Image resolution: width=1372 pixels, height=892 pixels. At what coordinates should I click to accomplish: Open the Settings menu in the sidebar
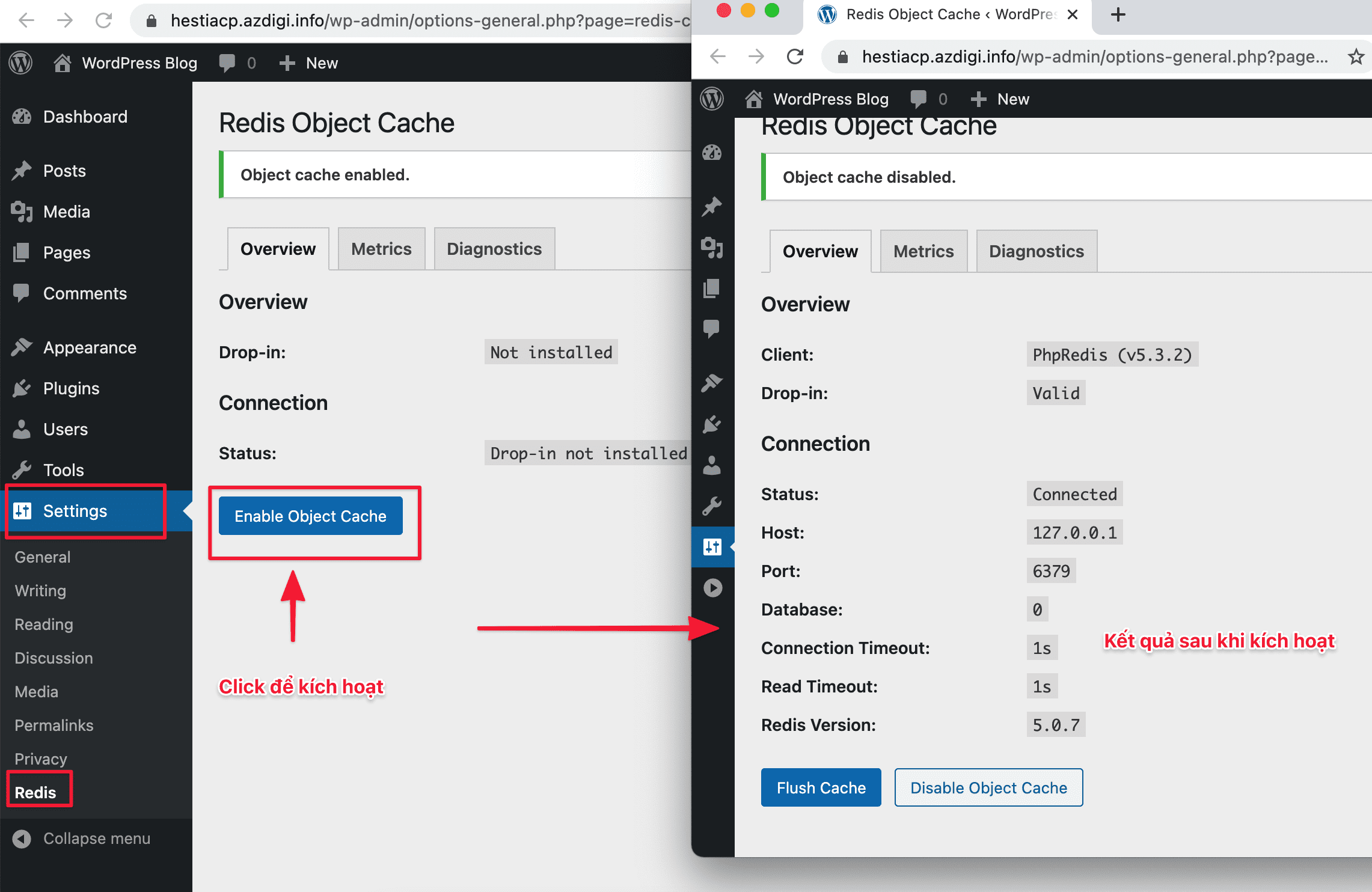pyautogui.click(x=75, y=511)
